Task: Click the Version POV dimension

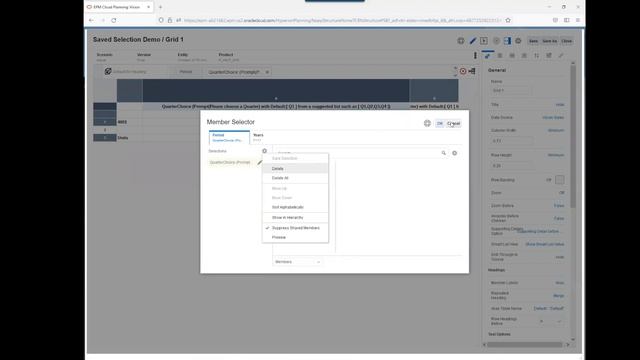Action: 143,57
